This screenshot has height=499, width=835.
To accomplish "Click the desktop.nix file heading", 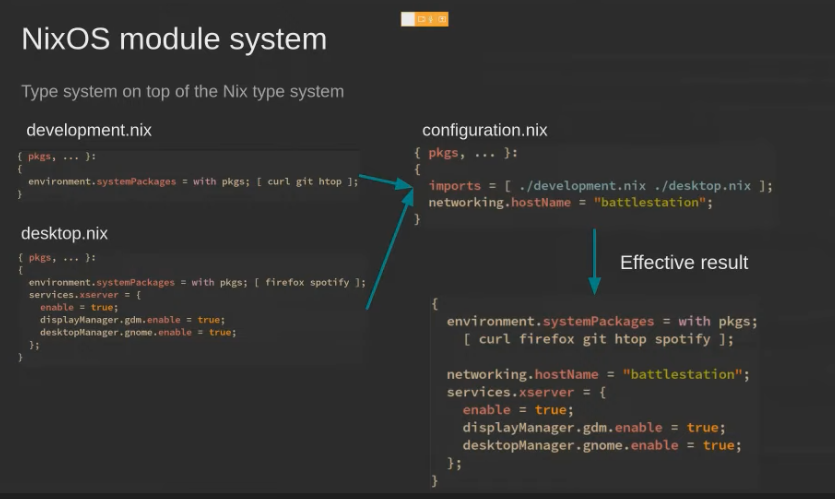I will tap(64, 233).
